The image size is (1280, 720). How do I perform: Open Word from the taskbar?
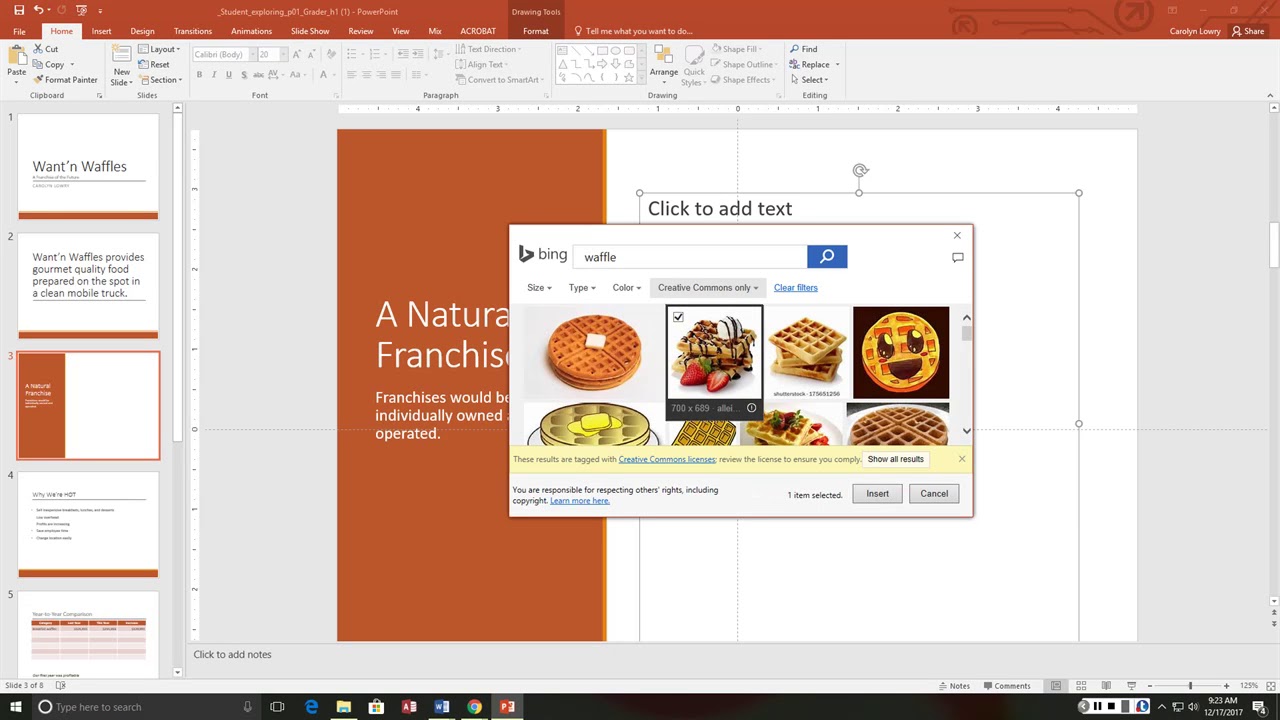[441, 707]
